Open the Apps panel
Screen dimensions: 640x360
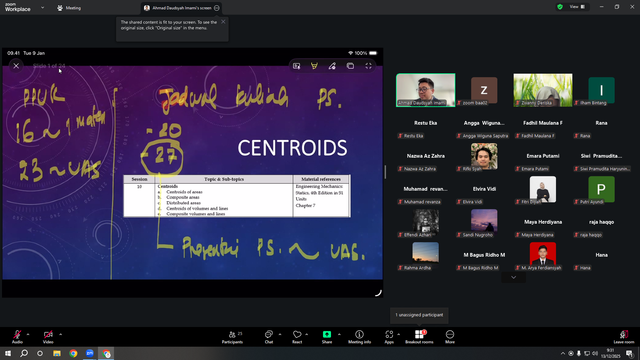(x=389, y=337)
